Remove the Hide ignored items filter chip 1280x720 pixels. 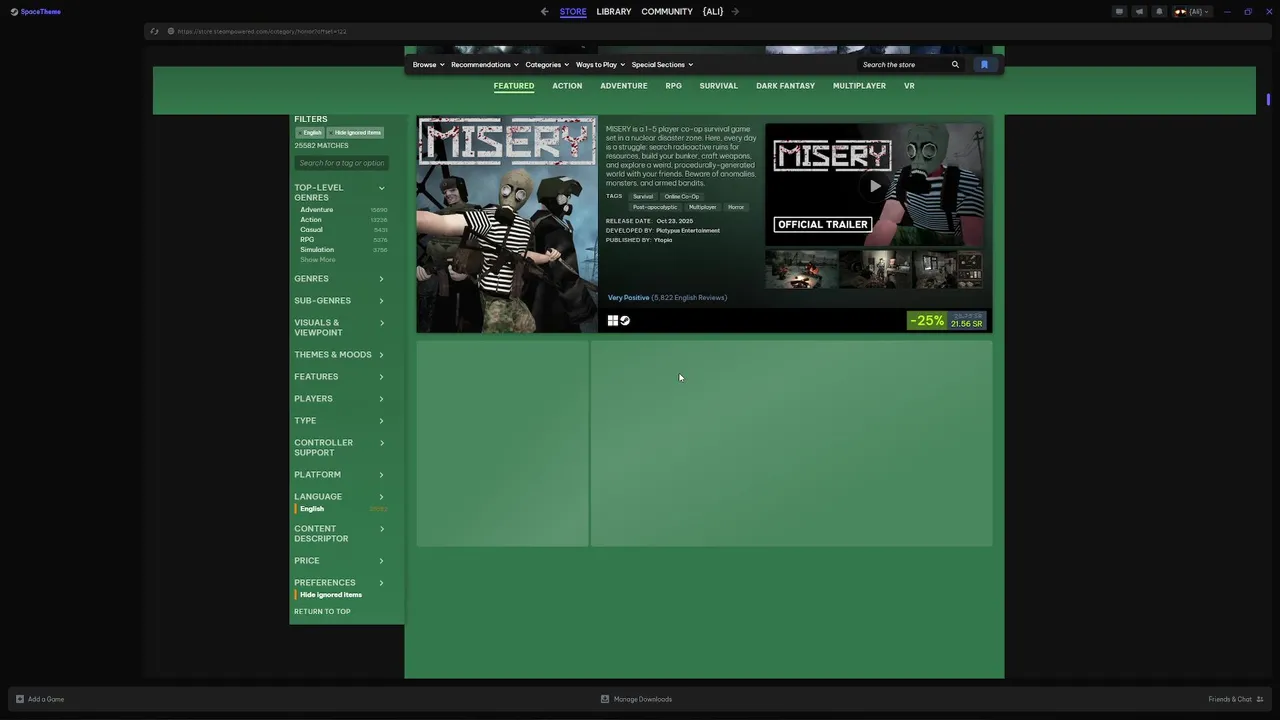(355, 132)
